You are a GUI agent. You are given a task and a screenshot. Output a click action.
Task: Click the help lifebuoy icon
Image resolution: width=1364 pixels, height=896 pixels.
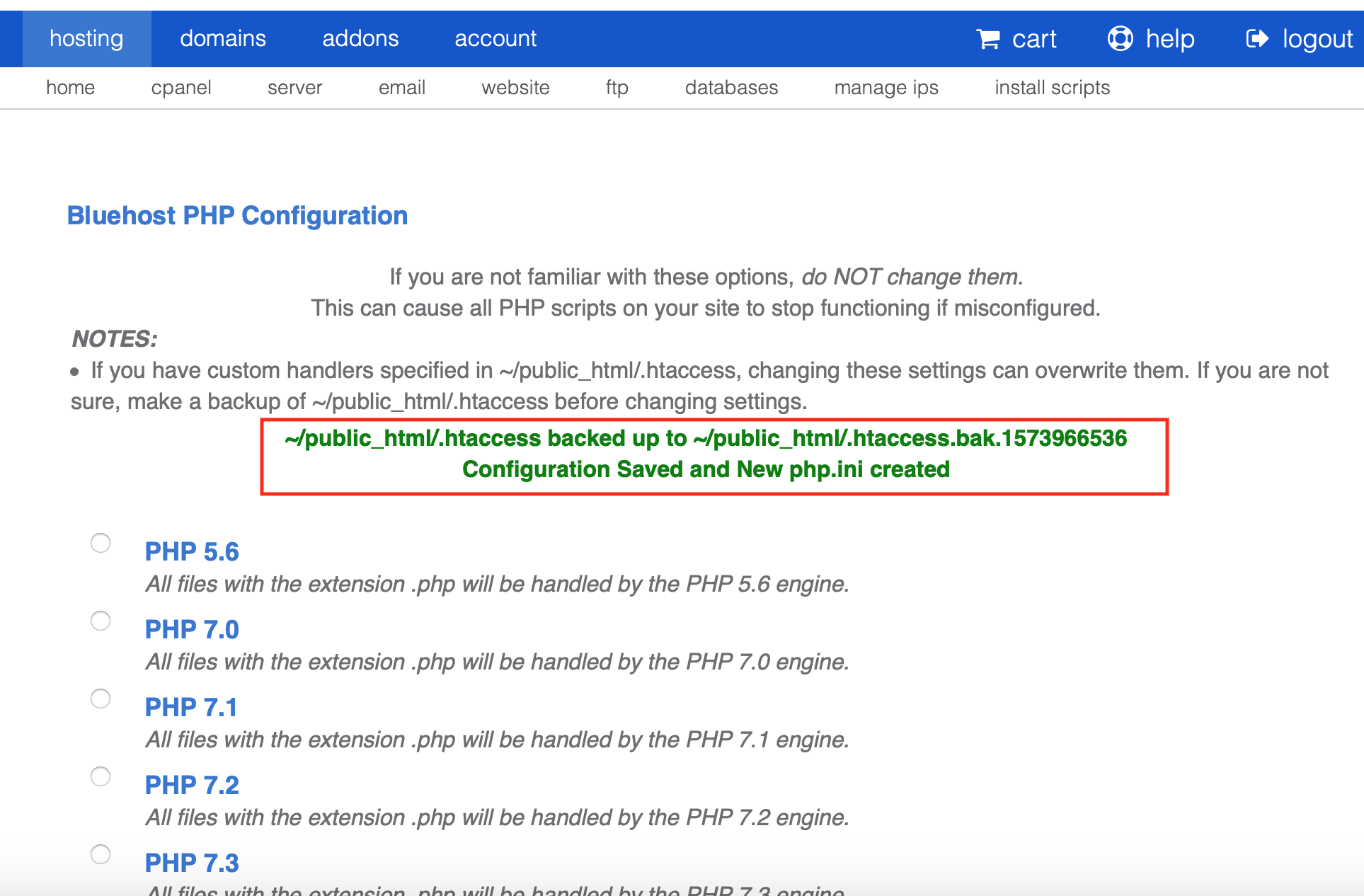(1121, 38)
